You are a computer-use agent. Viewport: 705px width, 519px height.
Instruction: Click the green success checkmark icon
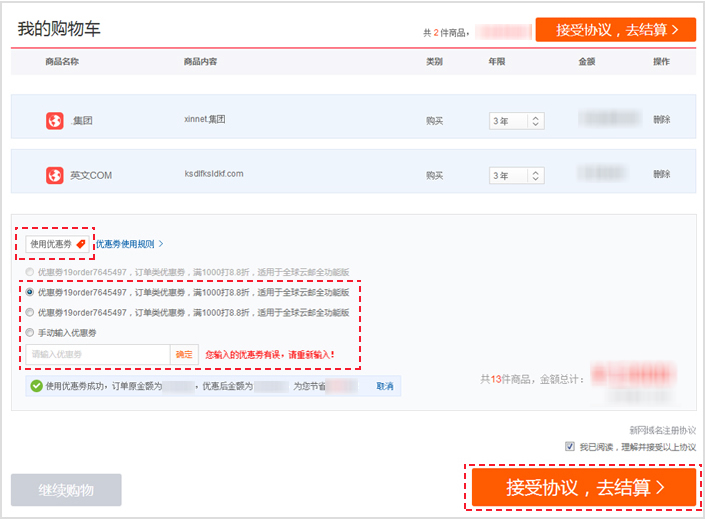point(36,385)
